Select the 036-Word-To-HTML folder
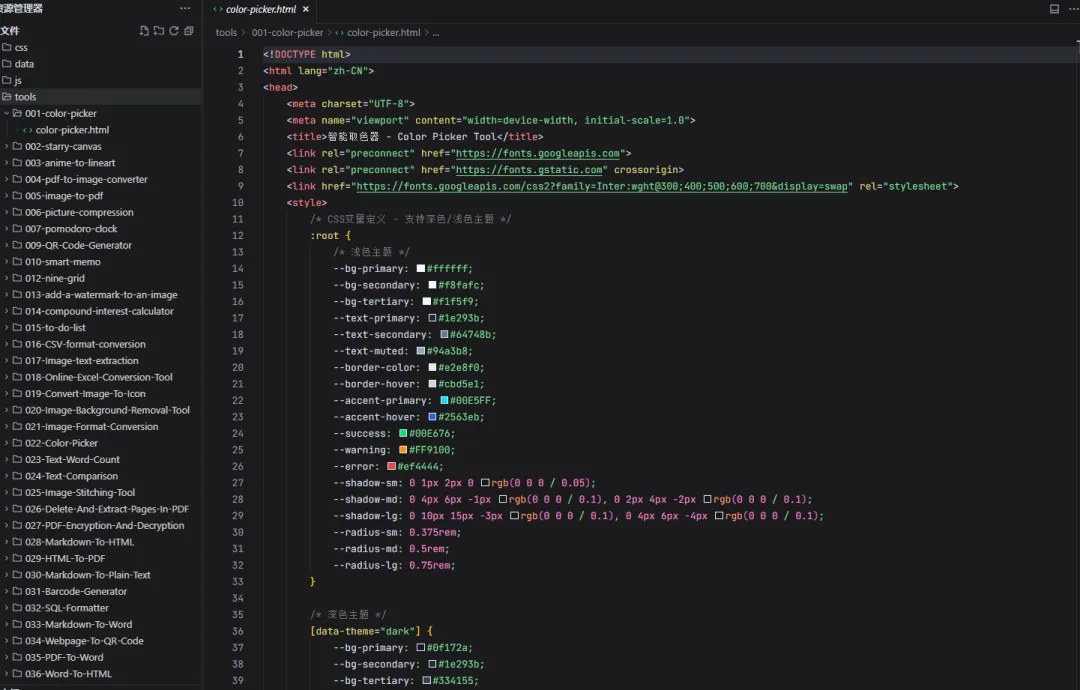The image size is (1080, 690). point(101,674)
